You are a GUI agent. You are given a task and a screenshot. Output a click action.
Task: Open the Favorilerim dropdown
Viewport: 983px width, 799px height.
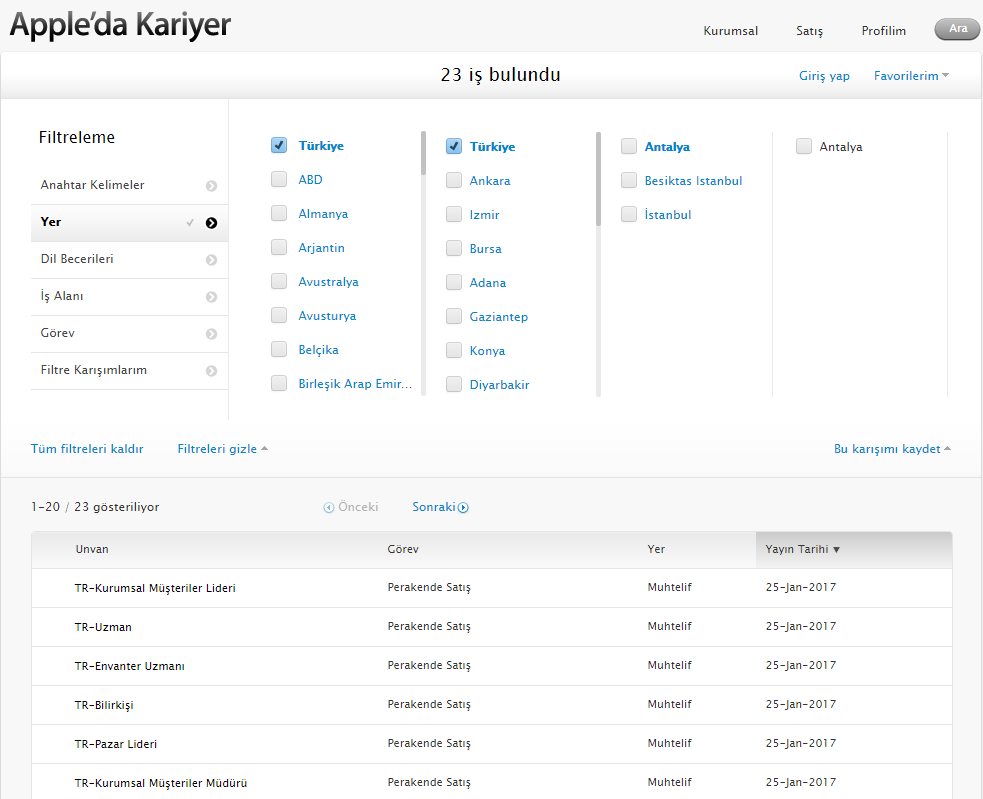tap(912, 76)
